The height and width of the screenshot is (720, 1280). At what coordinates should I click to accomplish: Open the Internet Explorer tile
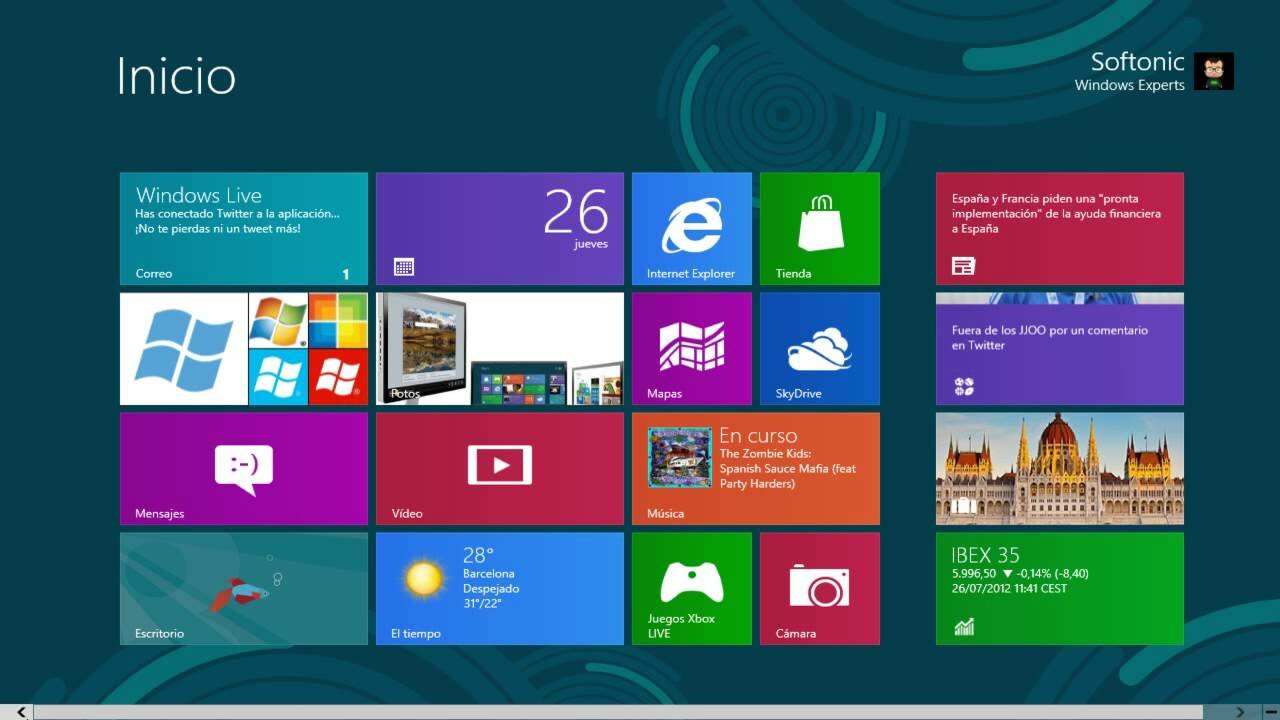coord(691,228)
